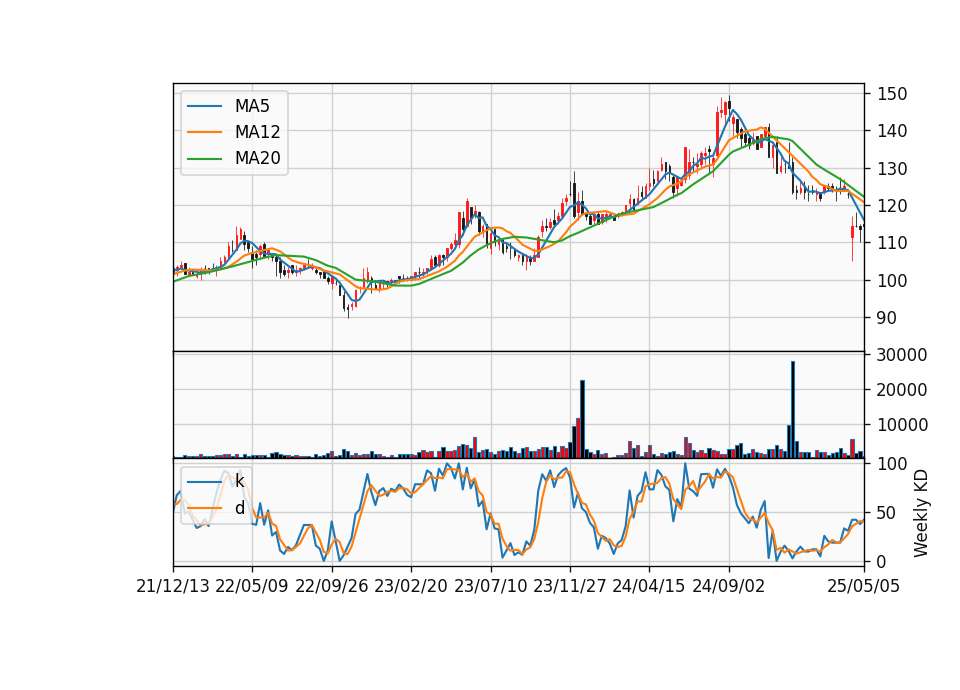Click the d legend label in KD panel

239,508
